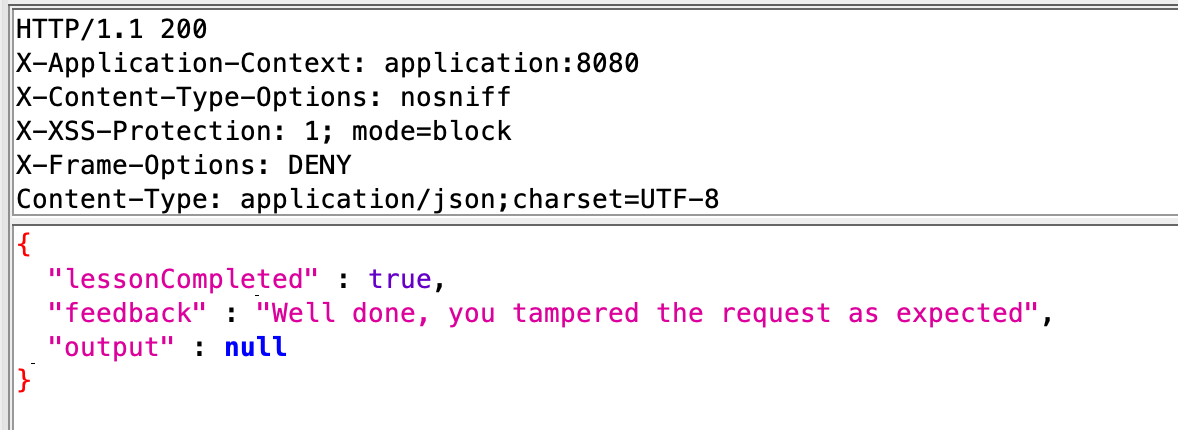
Task: Click the "feedback" JSON key
Action: [127, 313]
